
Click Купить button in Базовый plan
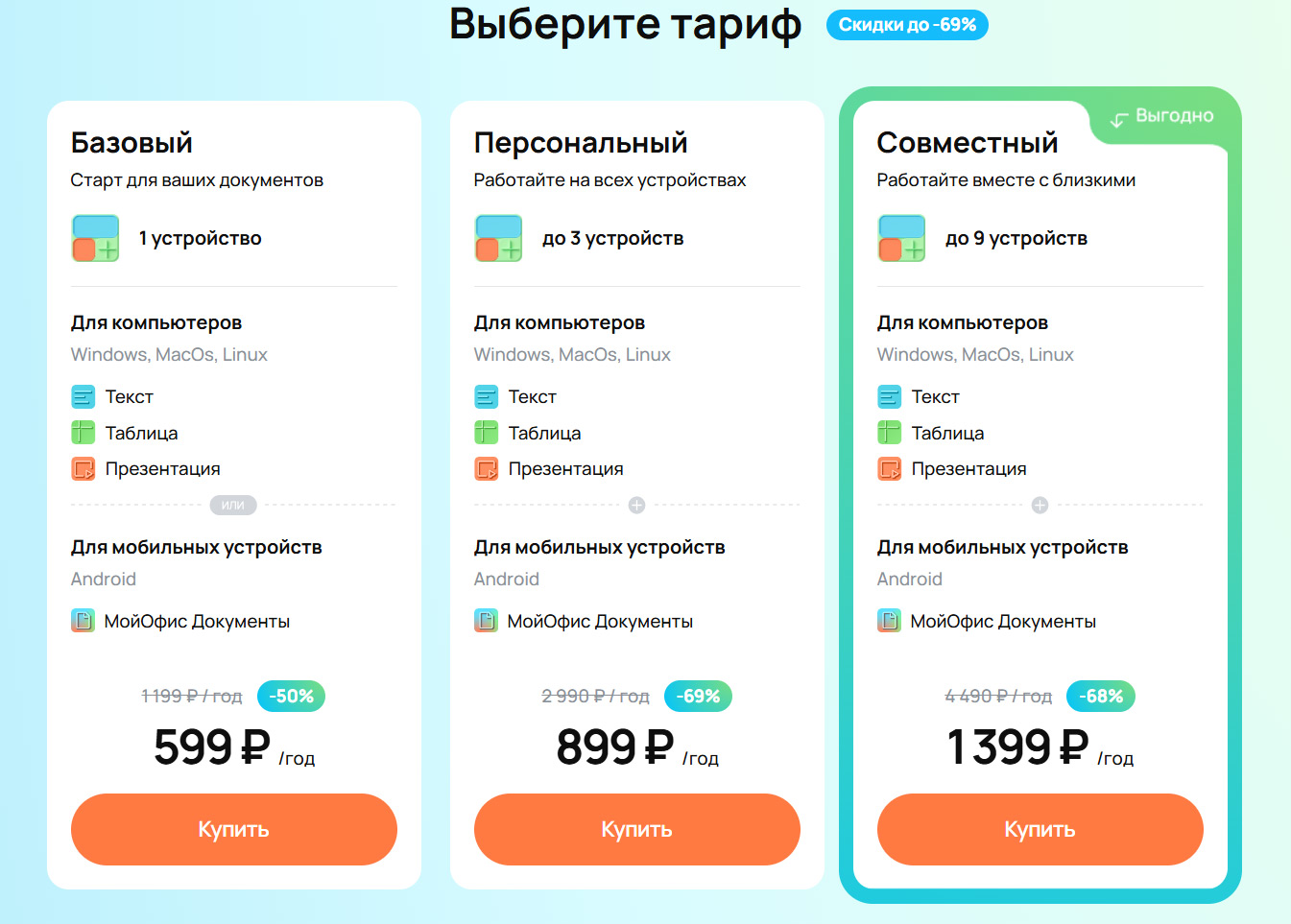pyautogui.click(x=233, y=829)
